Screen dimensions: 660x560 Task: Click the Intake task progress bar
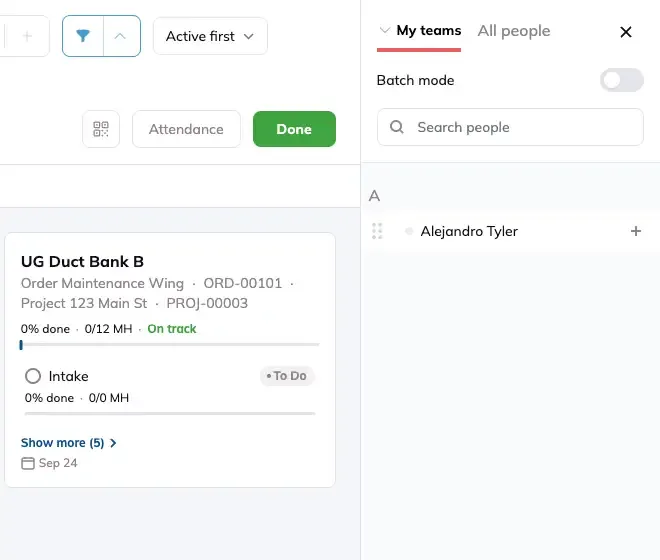[170, 413]
